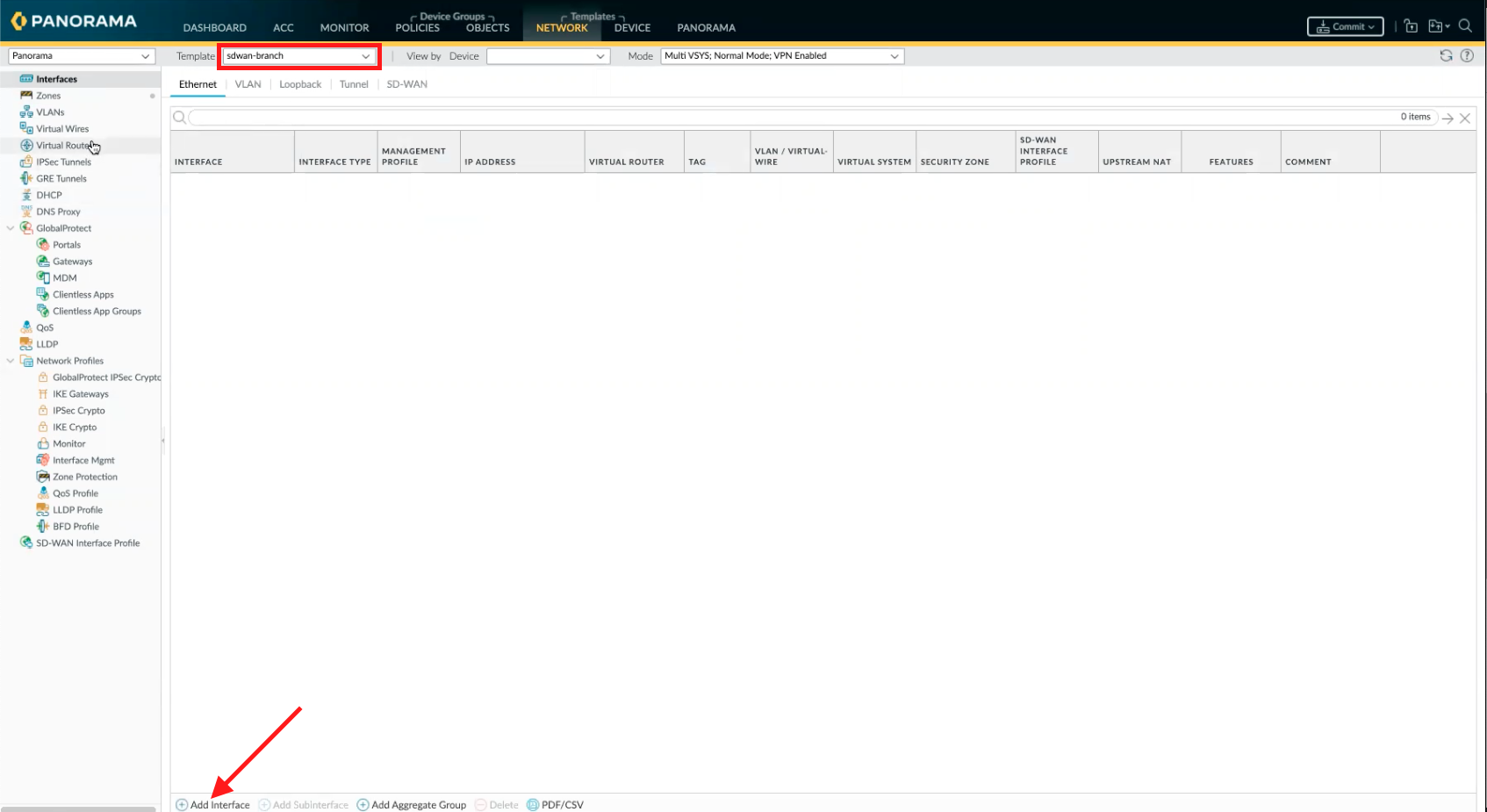This screenshot has width=1487, height=812.
Task: Click the QoS icon in the sidebar
Action: click(x=26, y=327)
